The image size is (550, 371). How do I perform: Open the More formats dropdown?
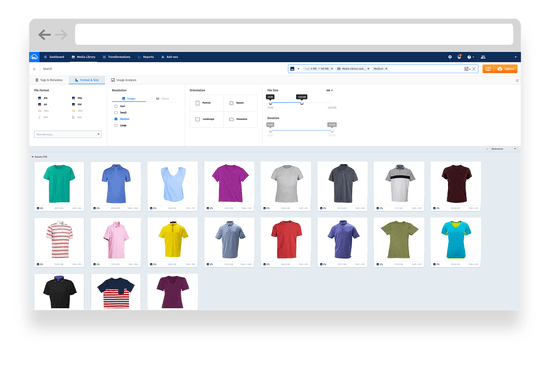(x=68, y=134)
